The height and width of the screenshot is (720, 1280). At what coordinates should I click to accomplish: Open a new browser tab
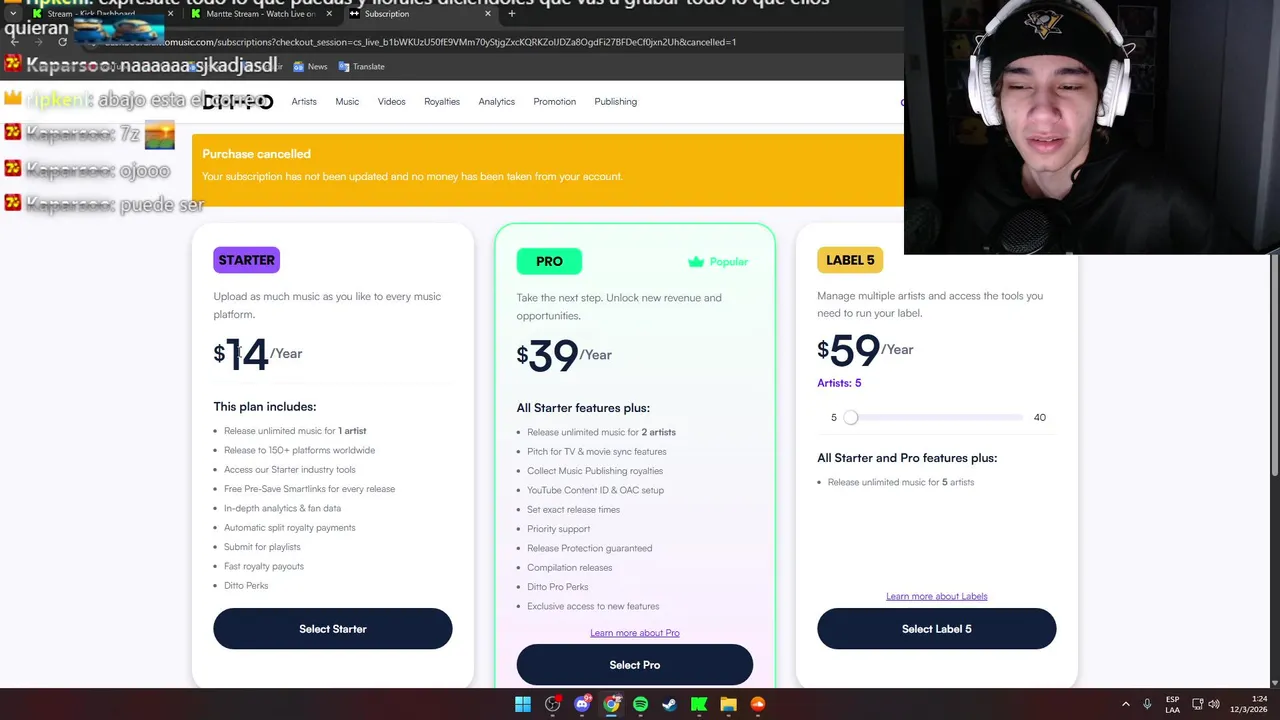click(x=511, y=14)
